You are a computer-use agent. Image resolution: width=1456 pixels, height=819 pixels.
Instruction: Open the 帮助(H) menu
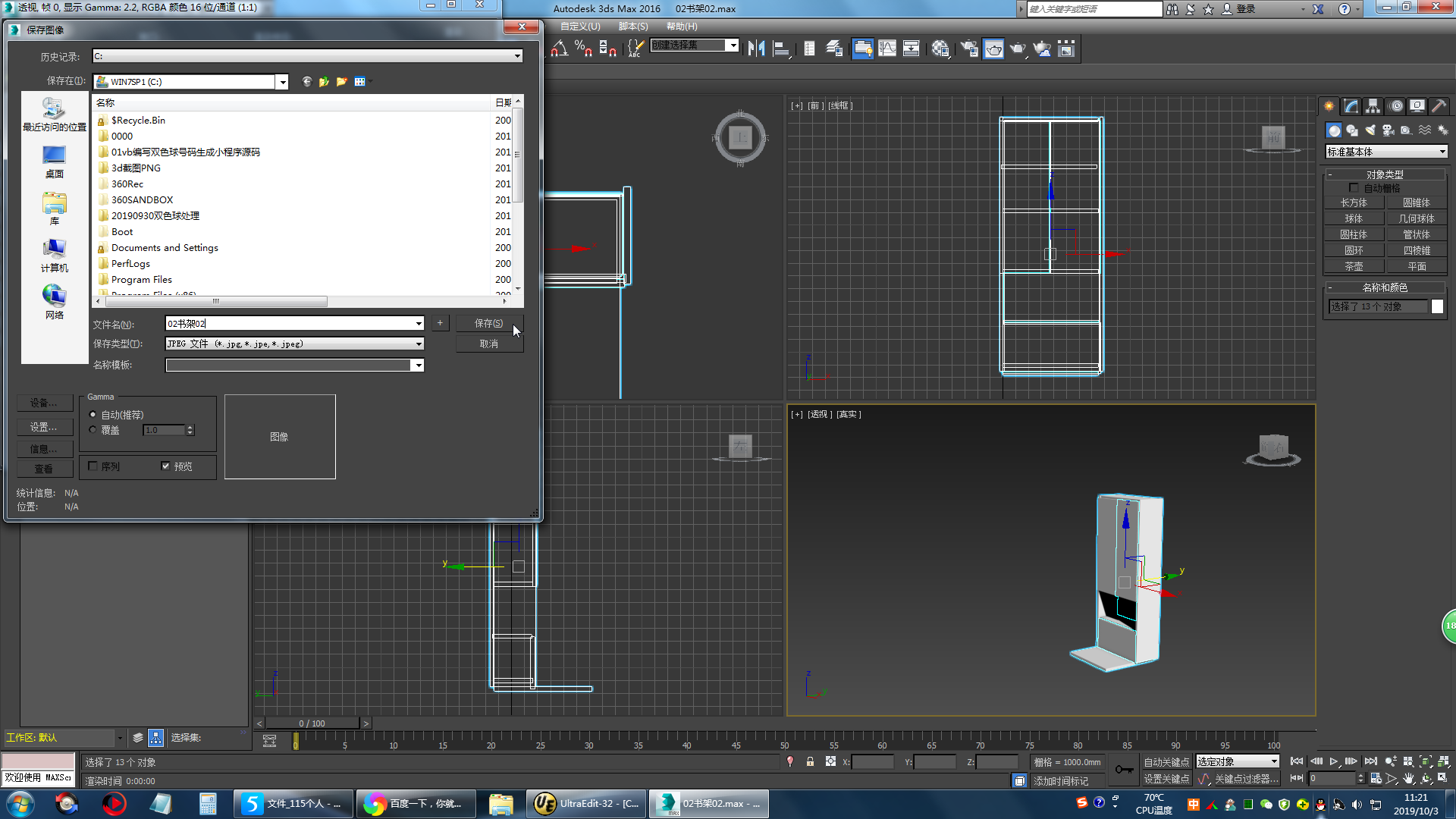tap(682, 27)
